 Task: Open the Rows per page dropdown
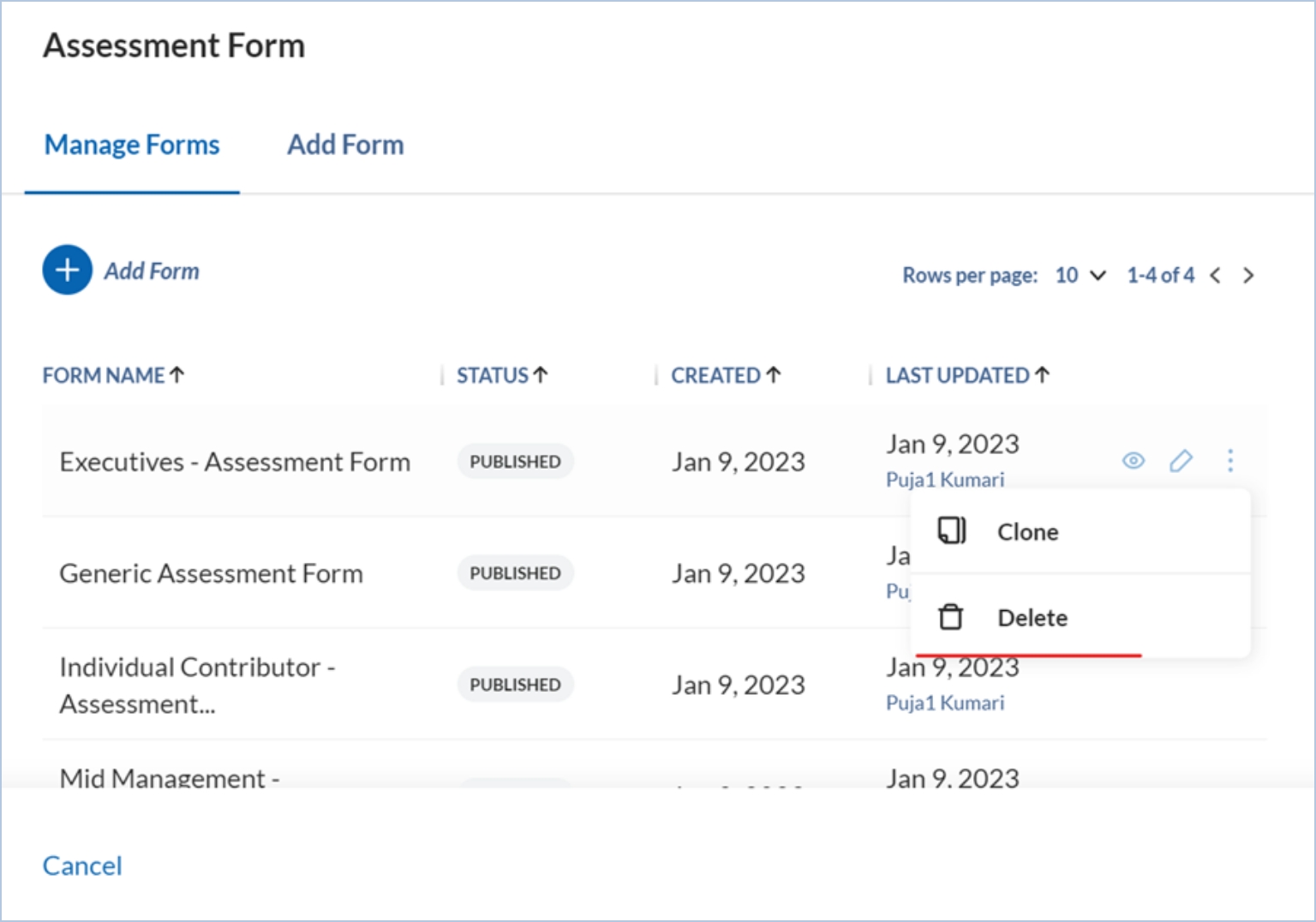point(1080,275)
